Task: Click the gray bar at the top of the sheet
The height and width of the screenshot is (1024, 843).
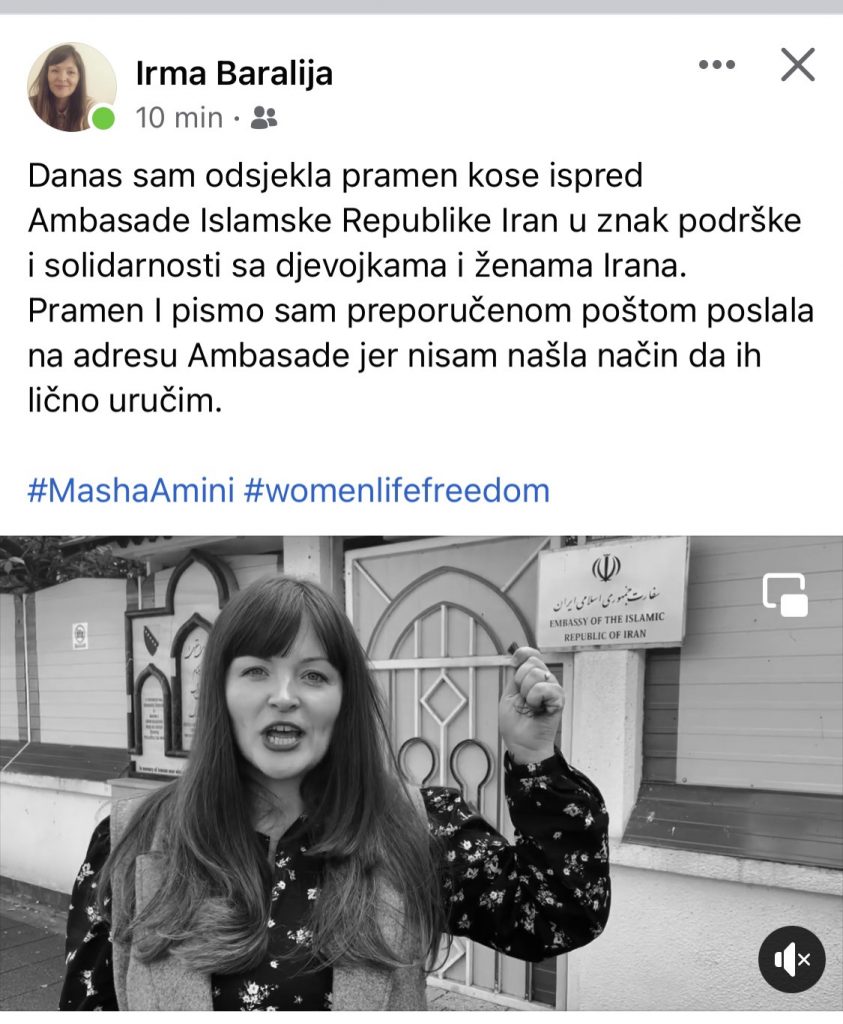Action: [x=421, y=7]
